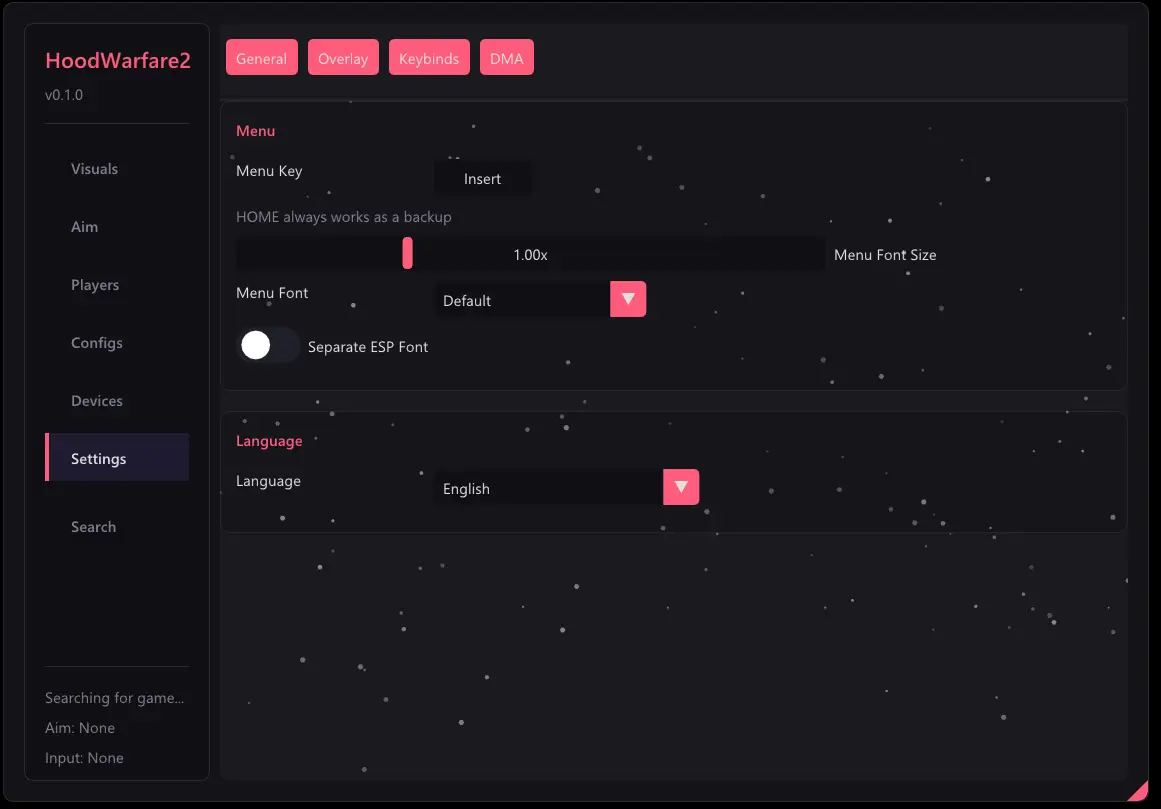Click the HoodWarfare2 title
The height and width of the screenshot is (809, 1161).
tap(118, 60)
